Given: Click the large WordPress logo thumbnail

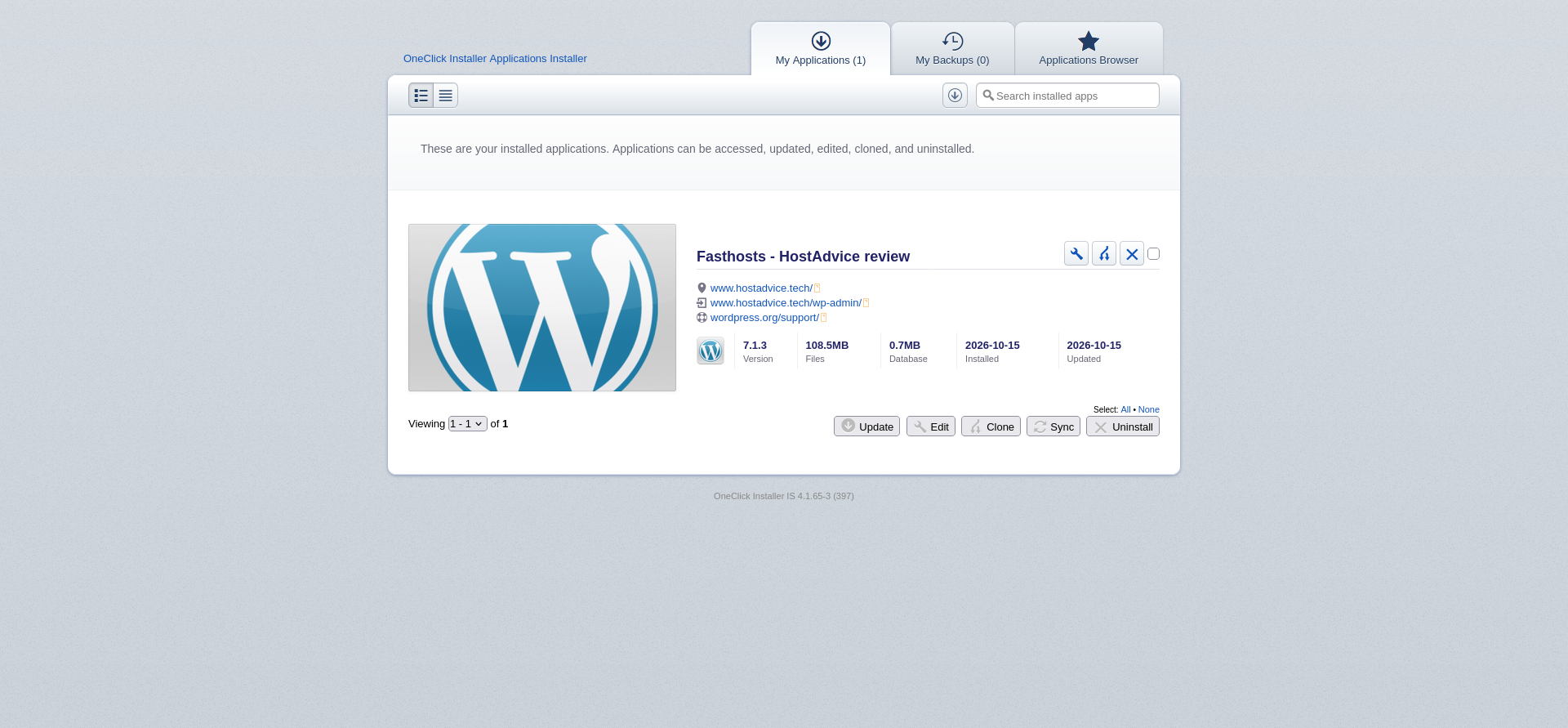Looking at the screenshot, I should (x=542, y=307).
